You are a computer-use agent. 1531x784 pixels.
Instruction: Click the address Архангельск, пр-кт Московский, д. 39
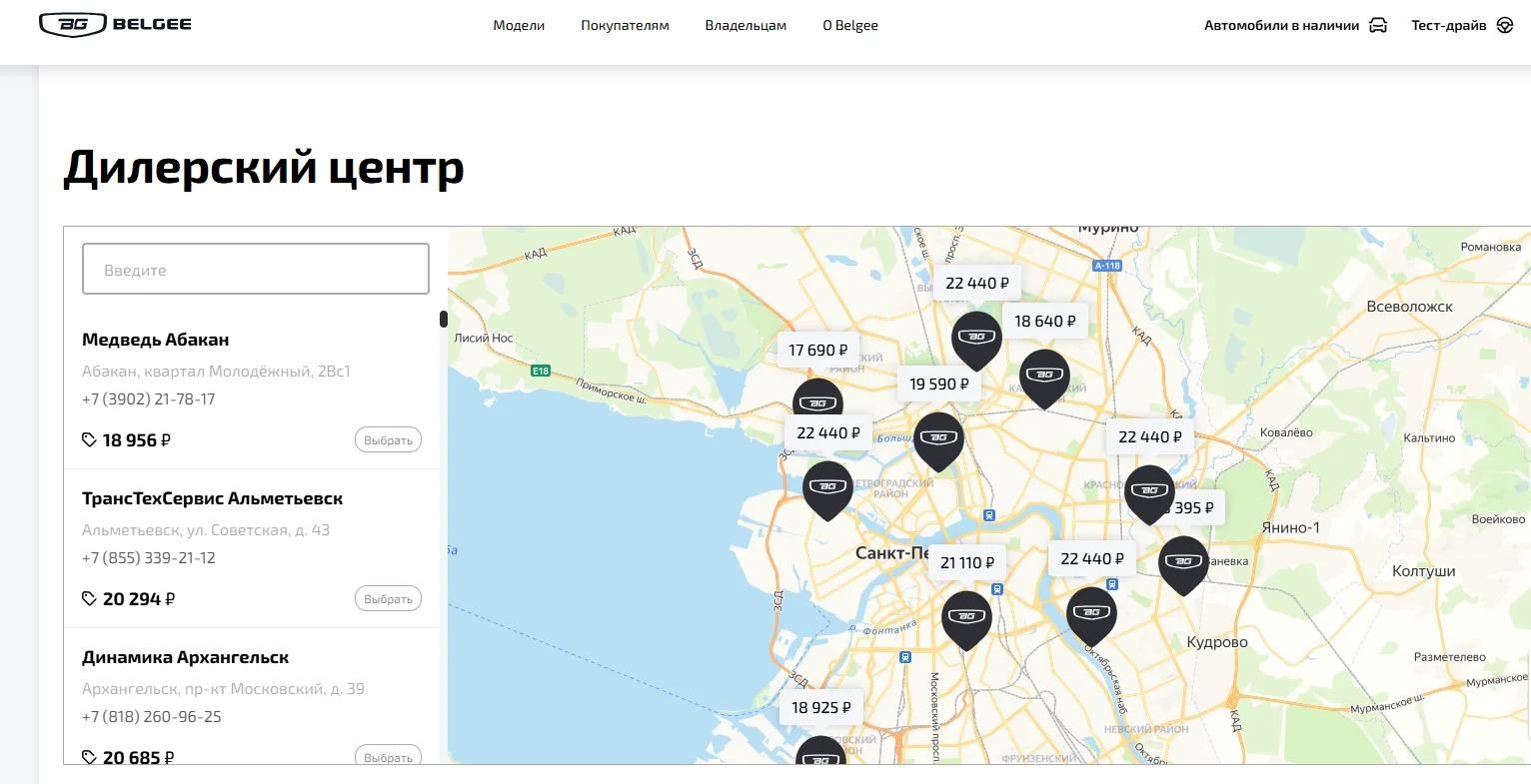[223, 689]
